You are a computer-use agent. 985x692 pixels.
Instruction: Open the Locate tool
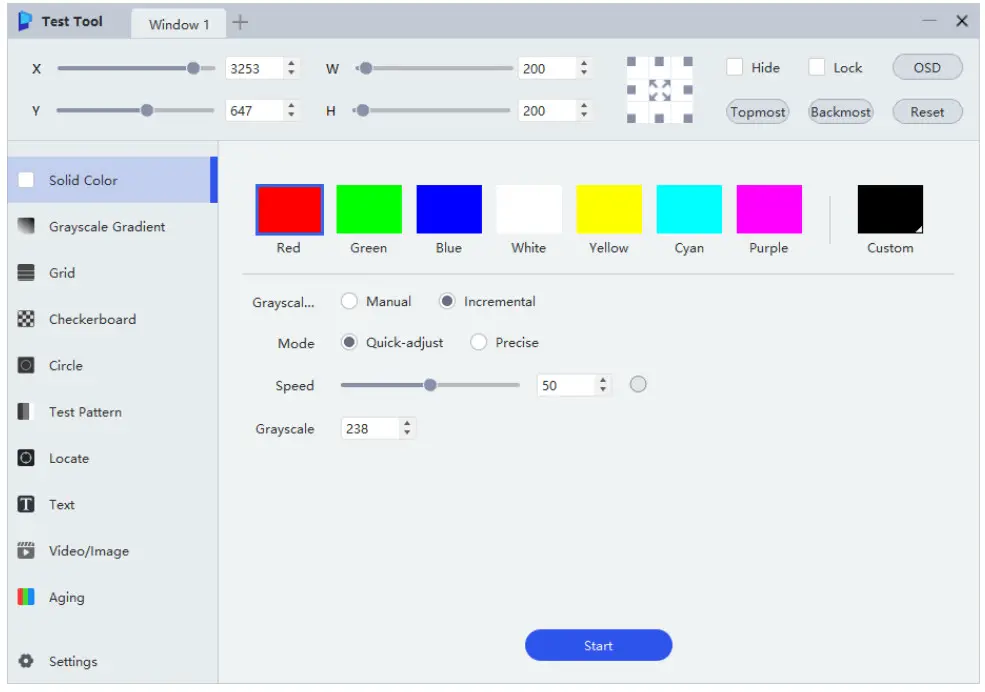73,458
